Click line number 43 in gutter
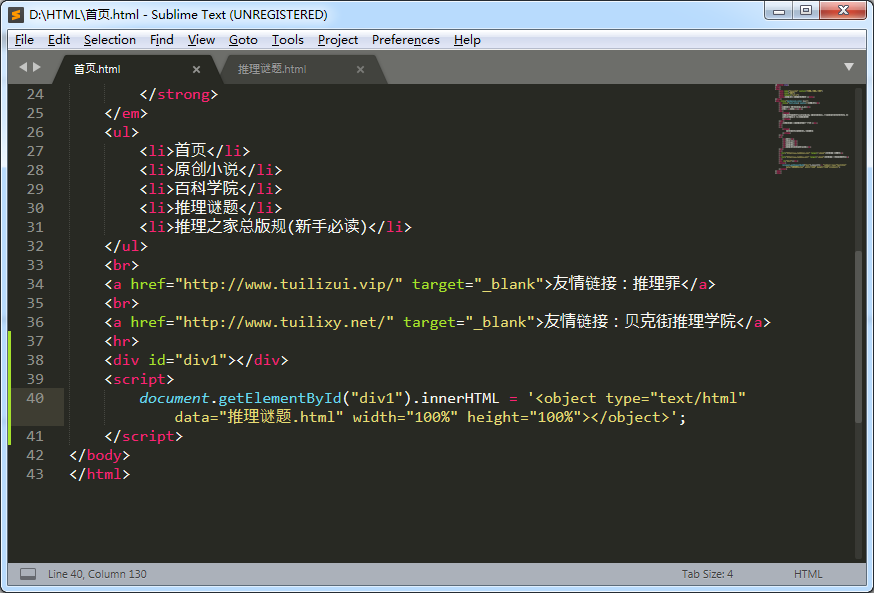874x593 pixels. click(35, 474)
